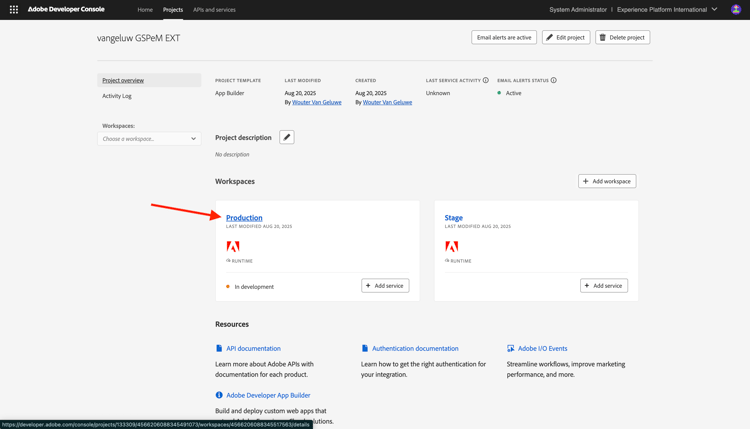This screenshot has height=429, width=750.
Task: Open the app switcher grid icon
Action: tap(14, 10)
